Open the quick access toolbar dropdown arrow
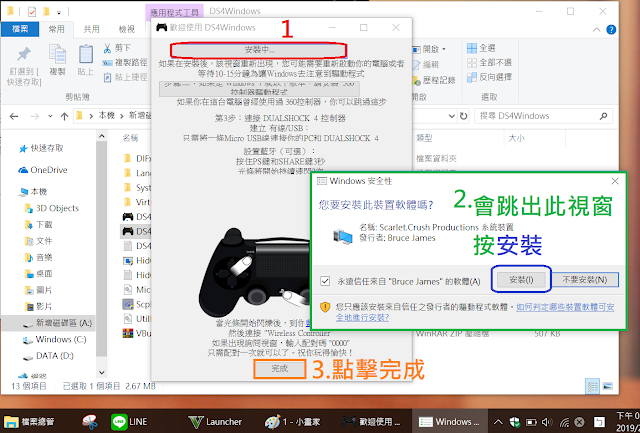The width and height of the screenshot is (640, 433). point(59,13)
